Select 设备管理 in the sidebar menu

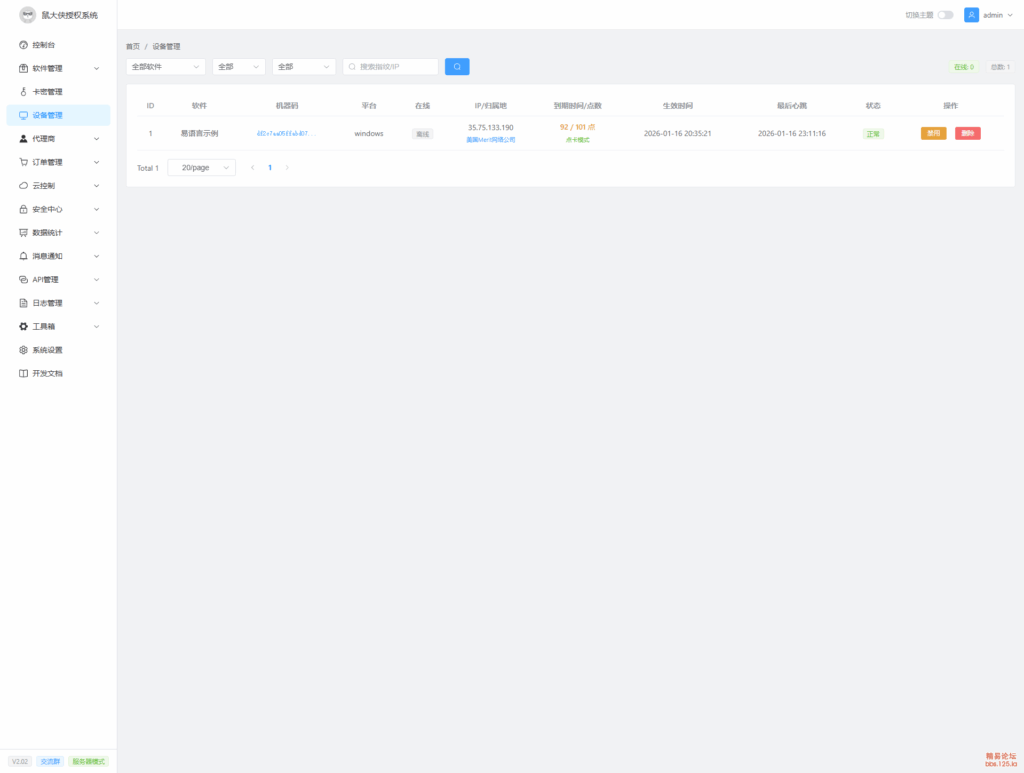[47, 115]
